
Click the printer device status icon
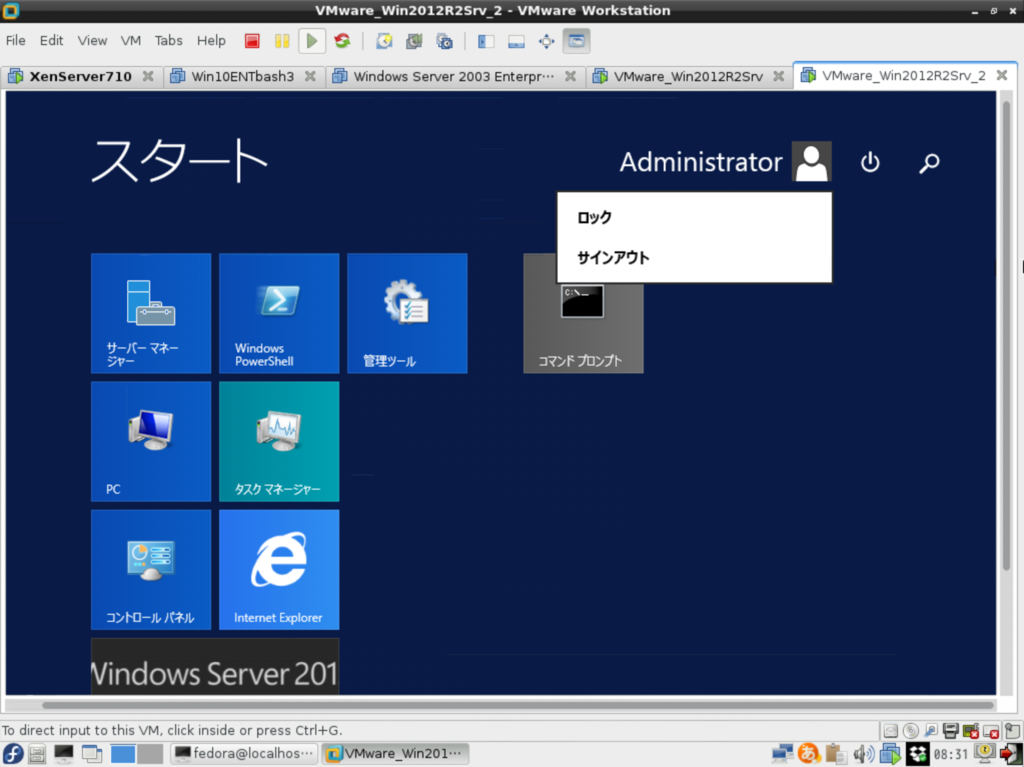point(951,730)
